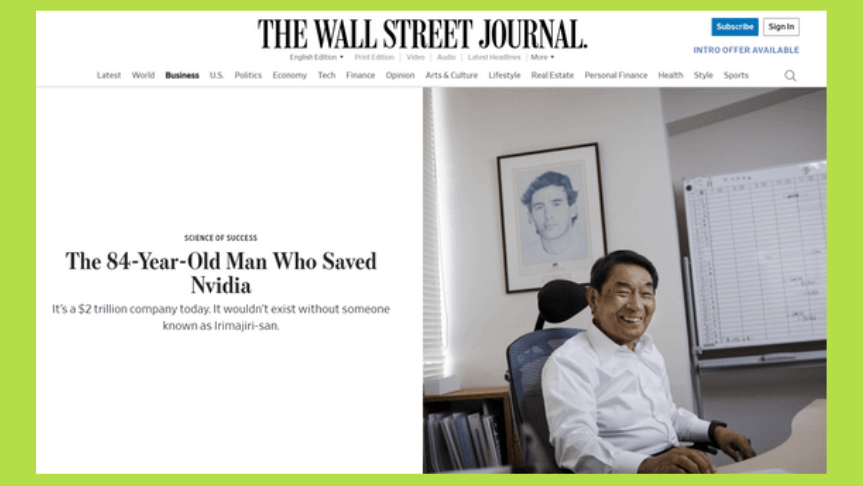863x486 pixels.
Task: Click the Sign In button
Action: [781, 26]
